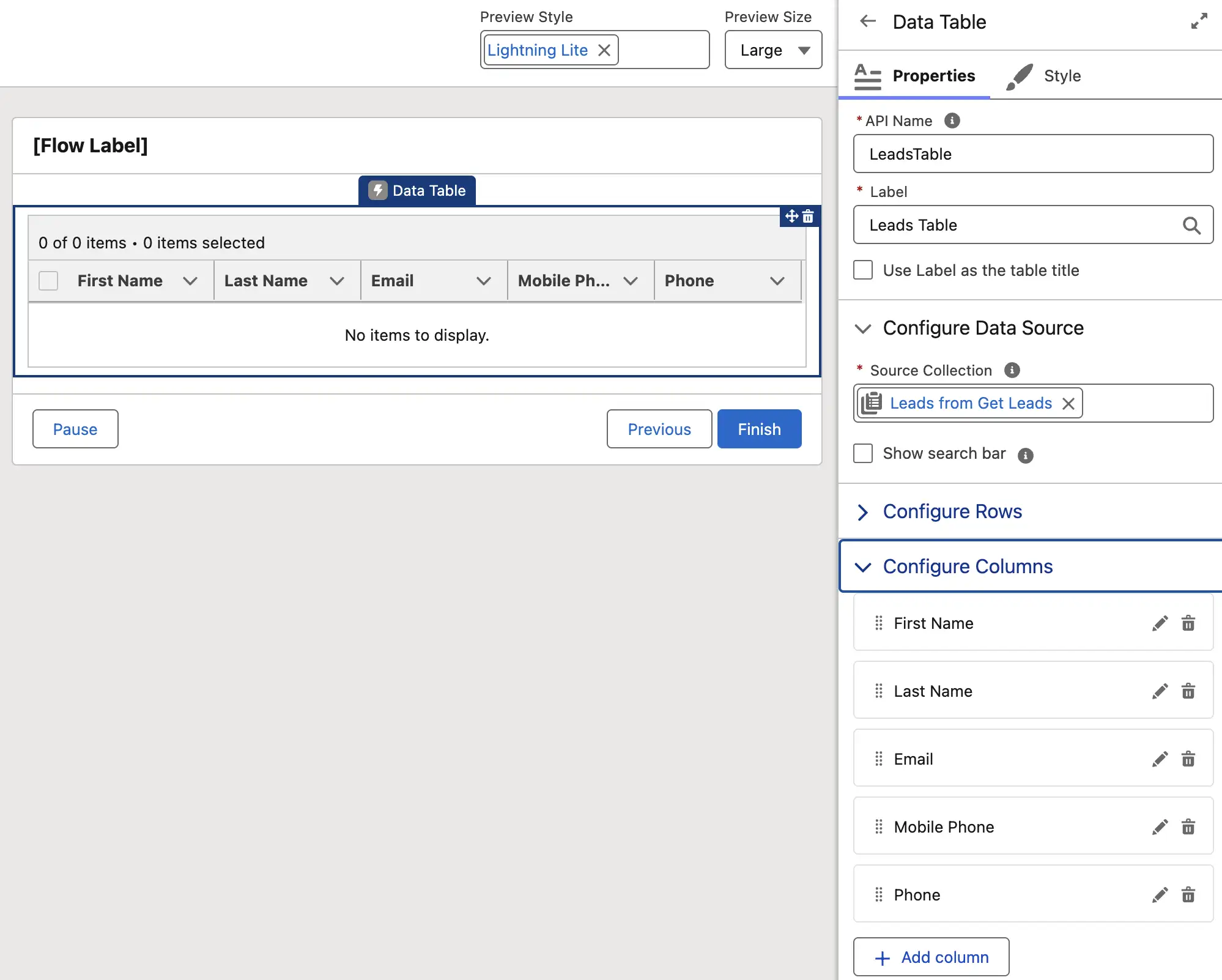Delete the Last Name column with the trash icon
The width and height of the screenshot is (1222, 980).
click(x=1188, y=691)
